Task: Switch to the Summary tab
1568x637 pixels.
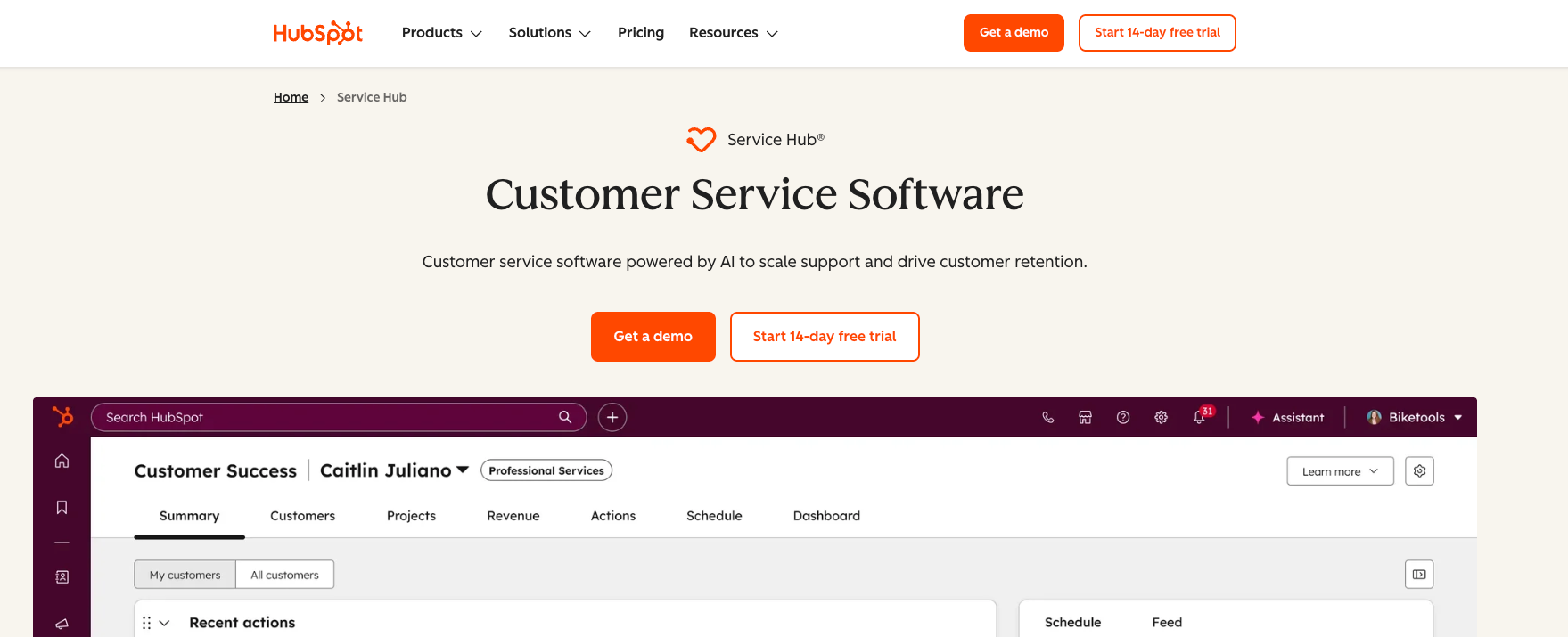Action: point(189,516)
